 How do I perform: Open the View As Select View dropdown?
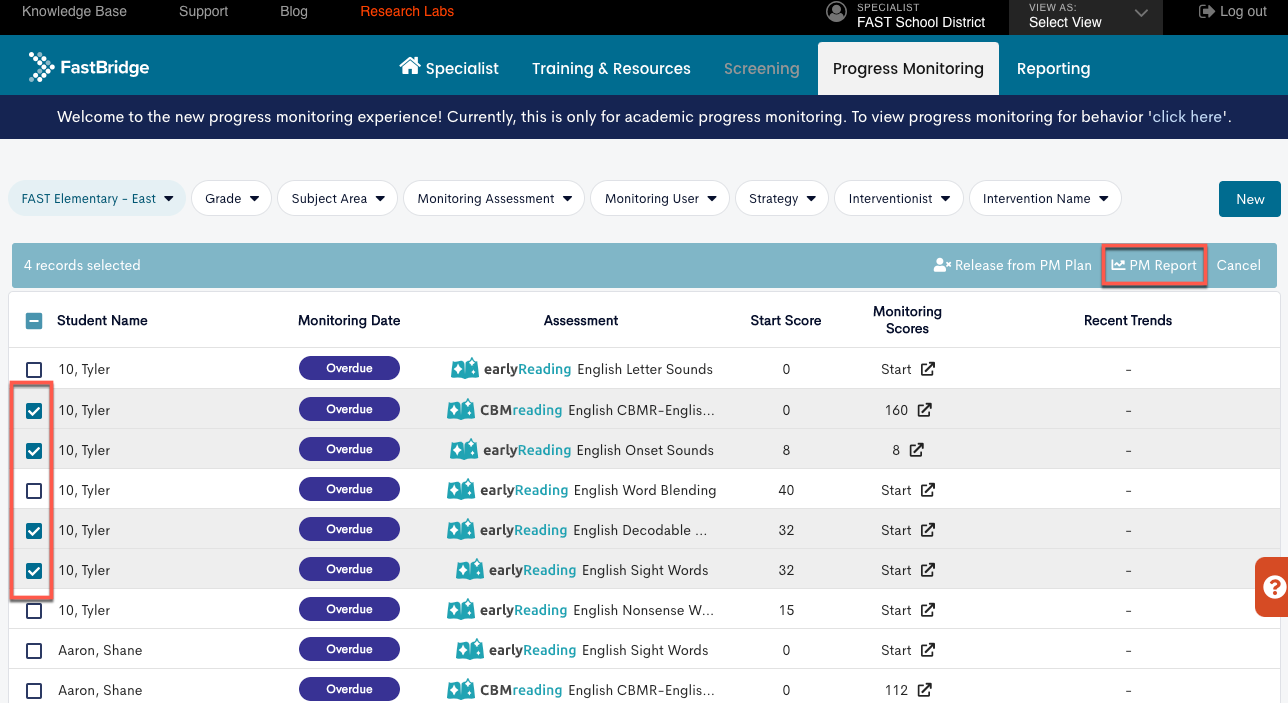(1086, 16)
